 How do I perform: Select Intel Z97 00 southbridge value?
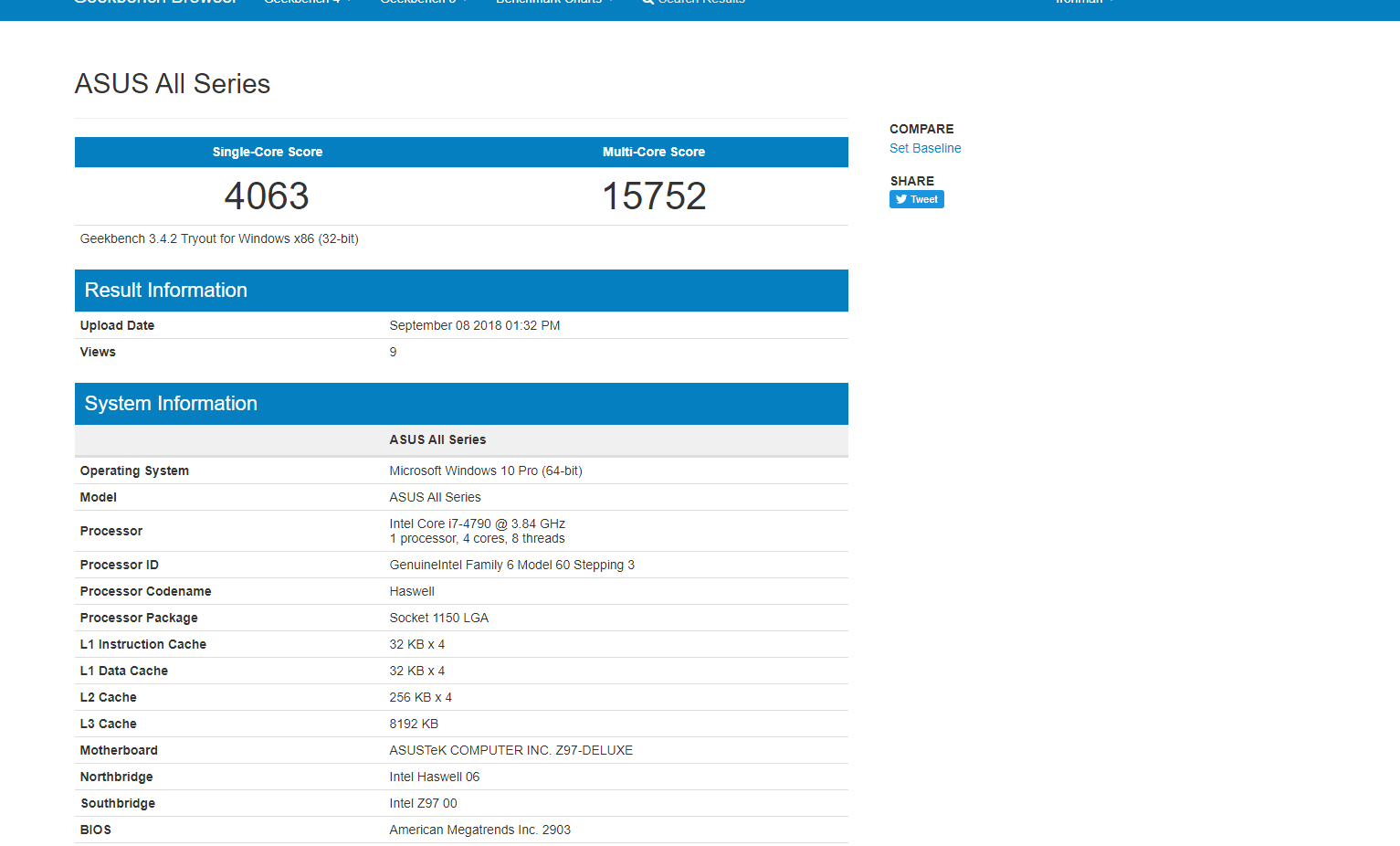tap(424, 803)
